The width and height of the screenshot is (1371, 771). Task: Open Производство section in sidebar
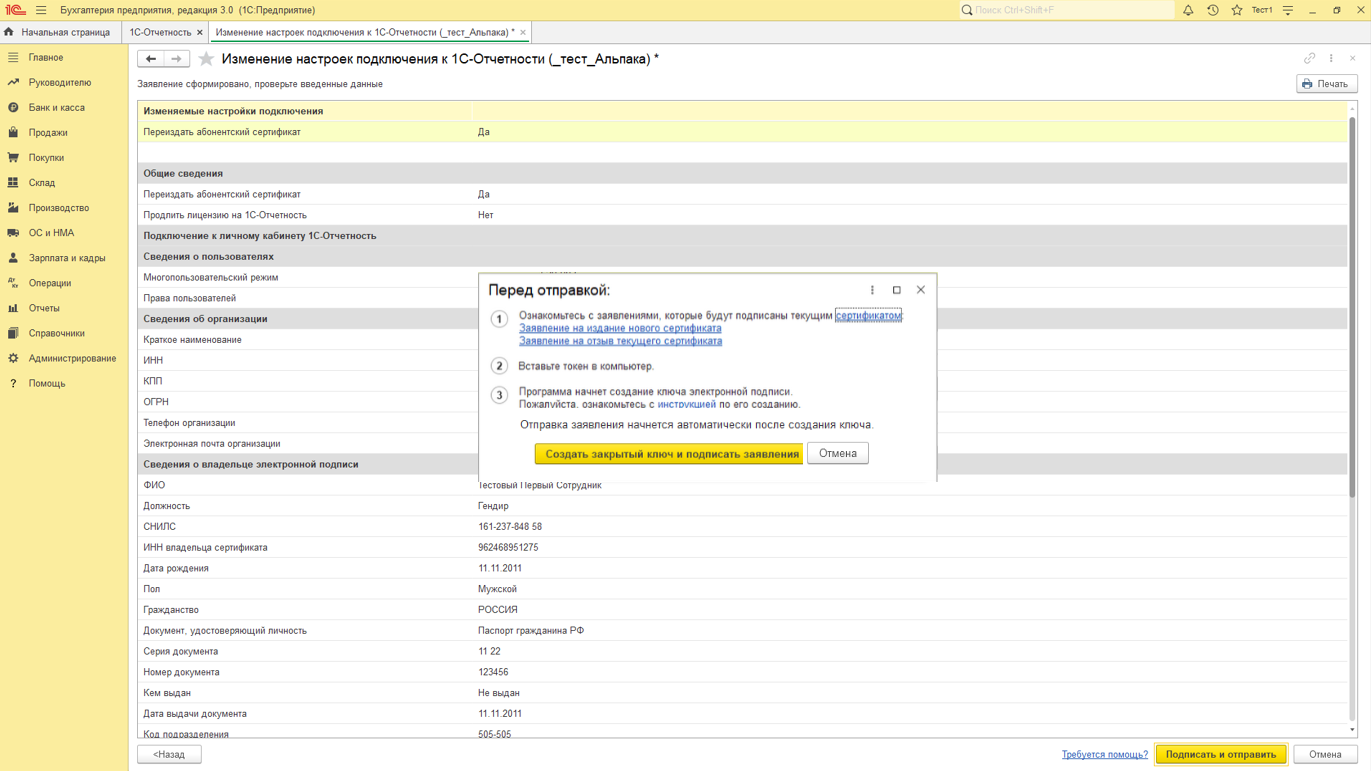point(59,208)
